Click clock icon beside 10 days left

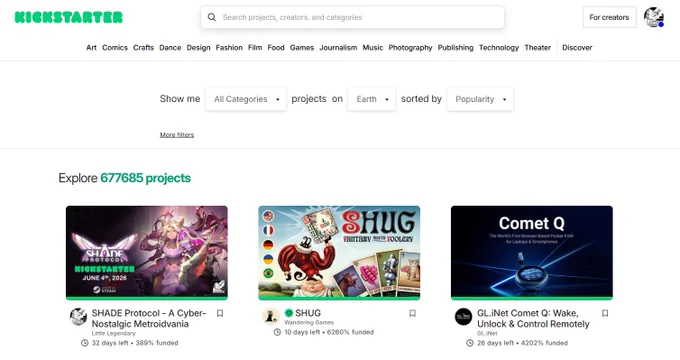point(277,332)
